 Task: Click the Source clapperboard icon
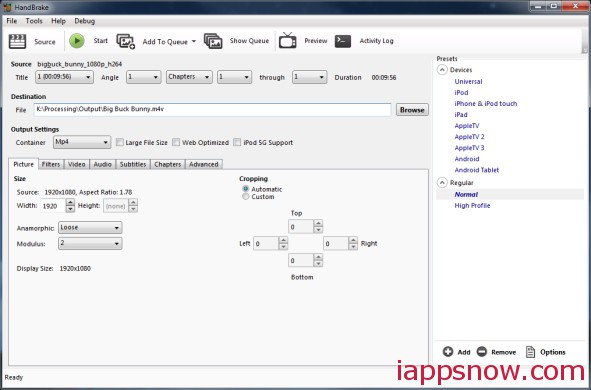coord(17,41)
